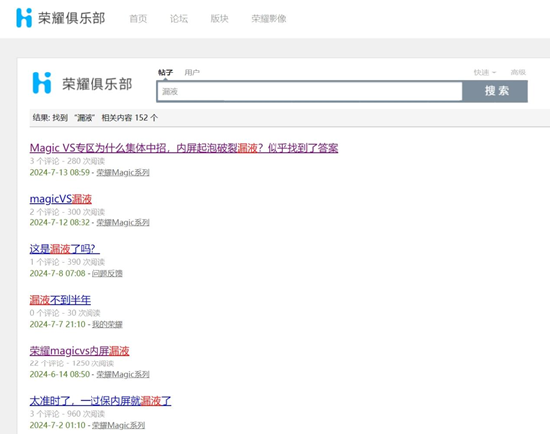Open the 论坛 menu item
Image resolution: width=550 pixels, height=434 pixels.
[x=179, y=19]
